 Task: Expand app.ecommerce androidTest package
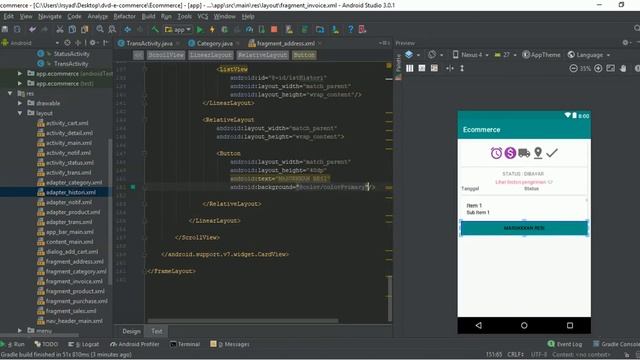click(20, 73)
